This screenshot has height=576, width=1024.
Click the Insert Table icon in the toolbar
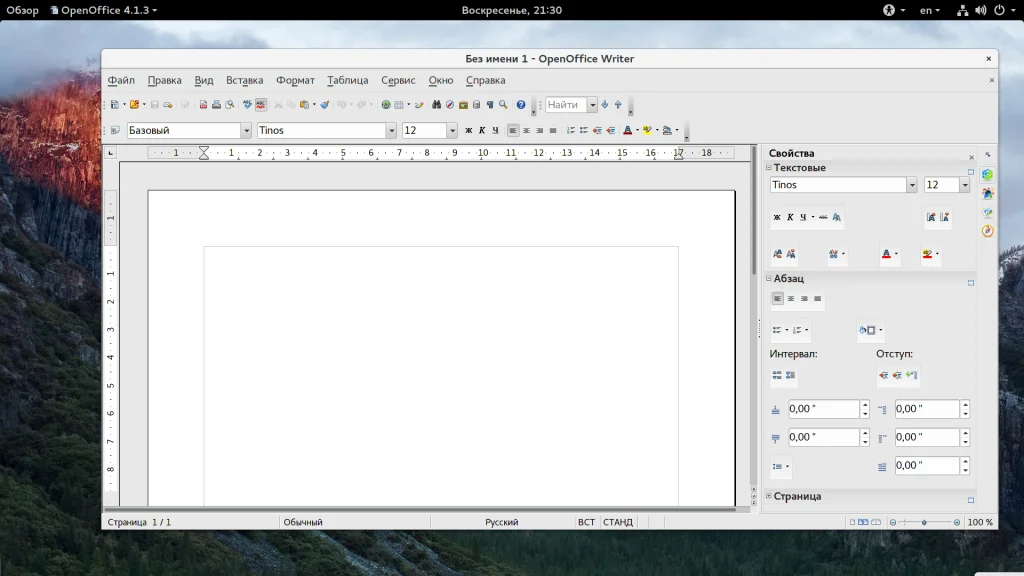(398, 105)
